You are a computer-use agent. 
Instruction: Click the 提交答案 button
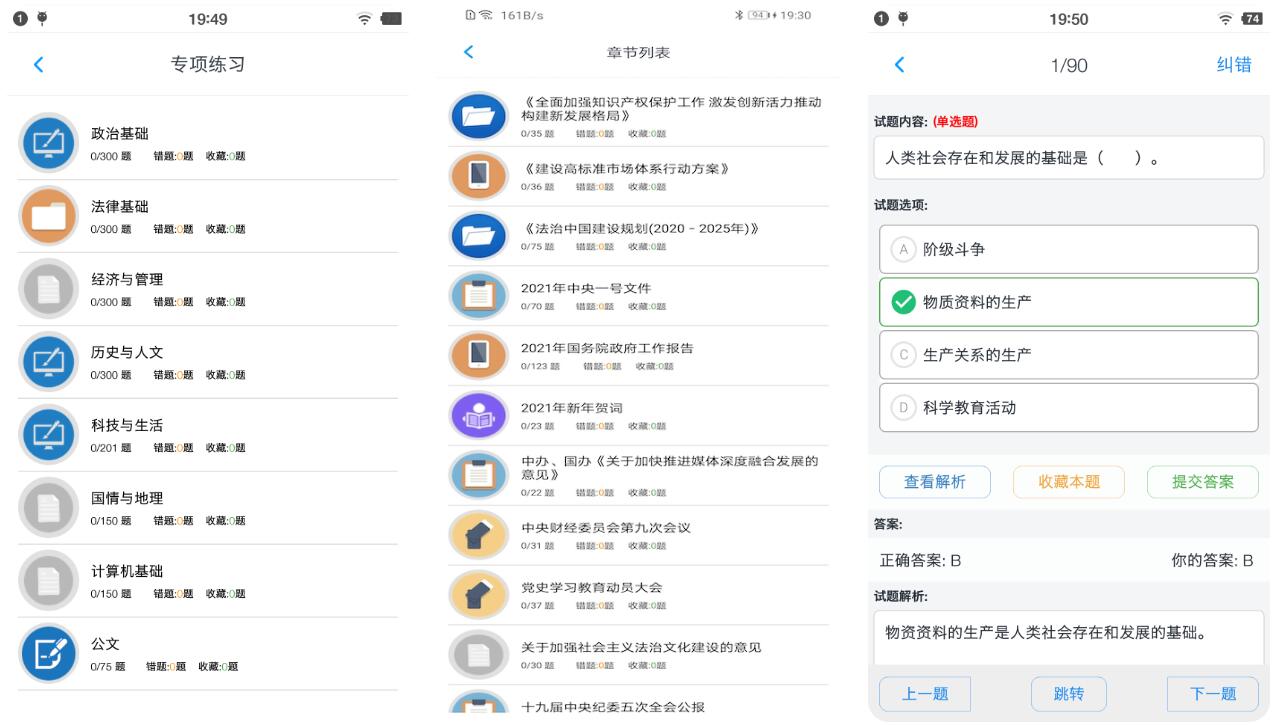click(x=1202, y=482)
